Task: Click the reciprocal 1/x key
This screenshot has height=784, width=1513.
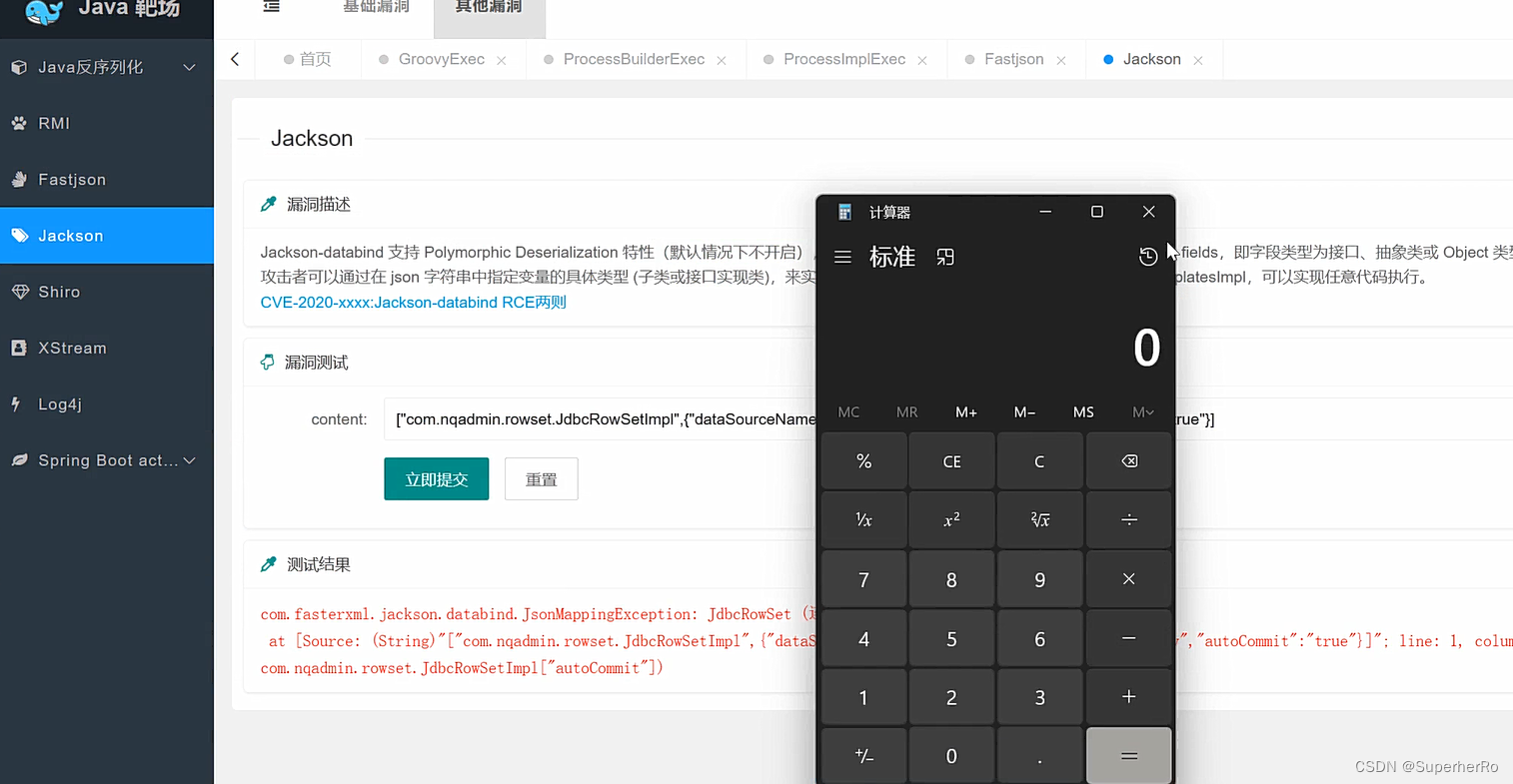Action: click(863, 520)
